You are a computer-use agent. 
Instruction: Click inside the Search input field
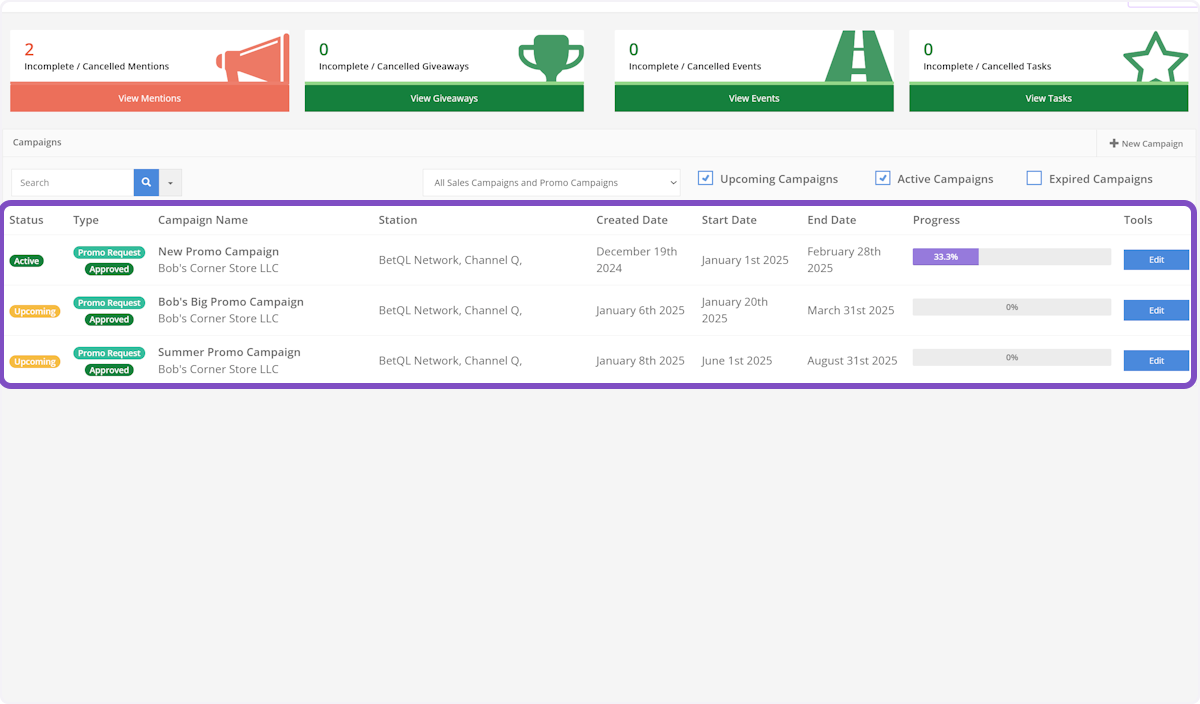click(72, 183)
